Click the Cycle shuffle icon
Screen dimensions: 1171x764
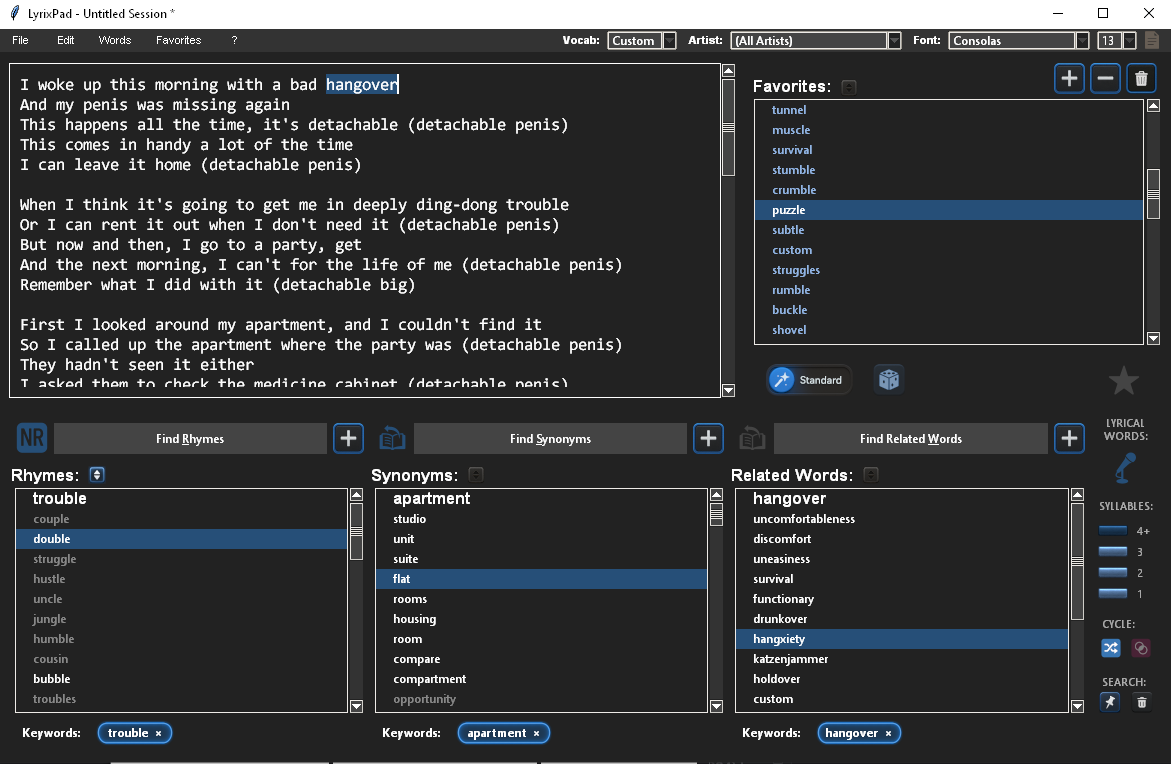pos(1111,647)
